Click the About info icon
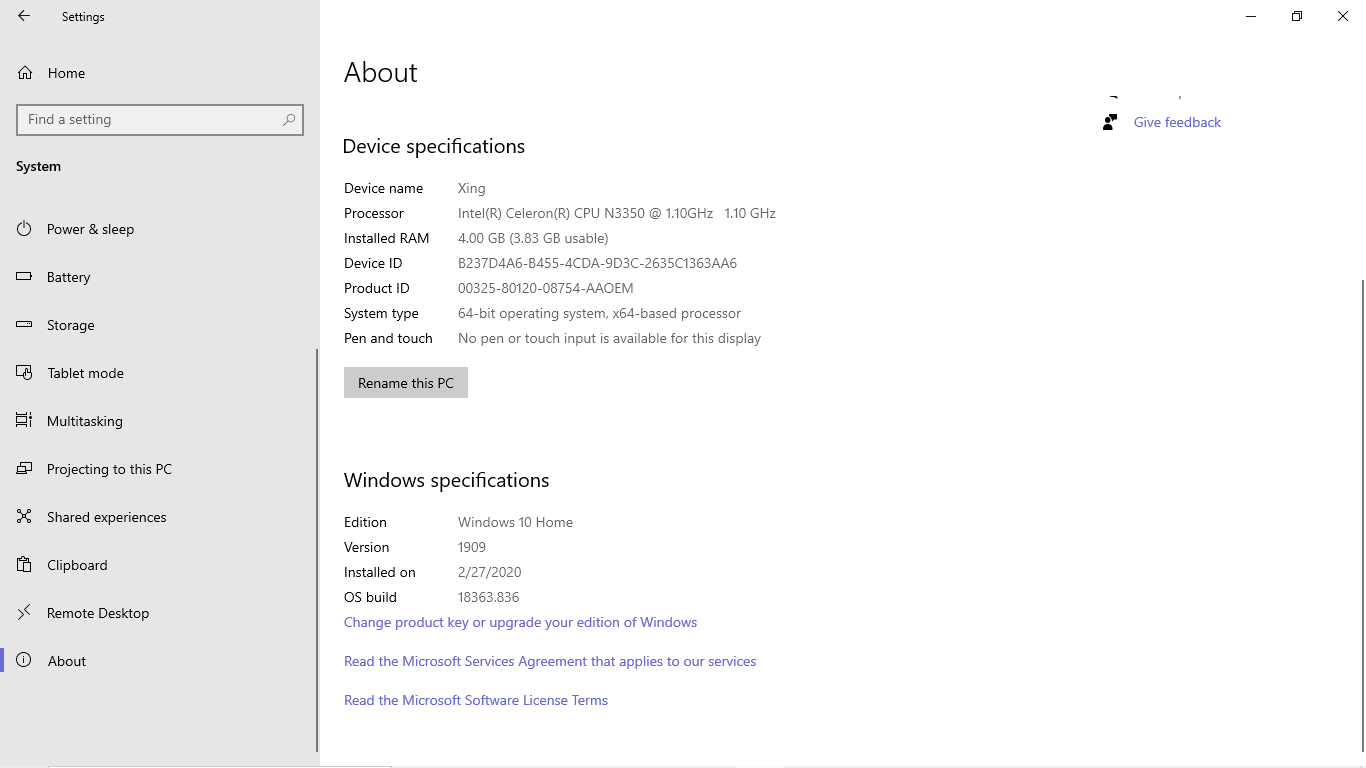Viewport: 1366px width, 768px height. [x=24, y=661]
